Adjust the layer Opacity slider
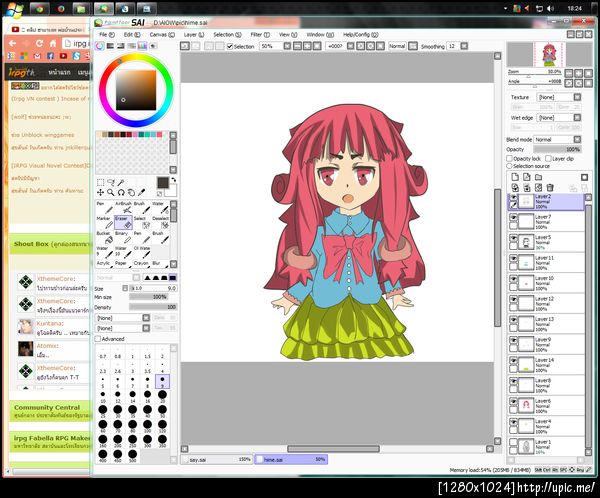The height and width of the screenshot is (498, 600). 558,149
